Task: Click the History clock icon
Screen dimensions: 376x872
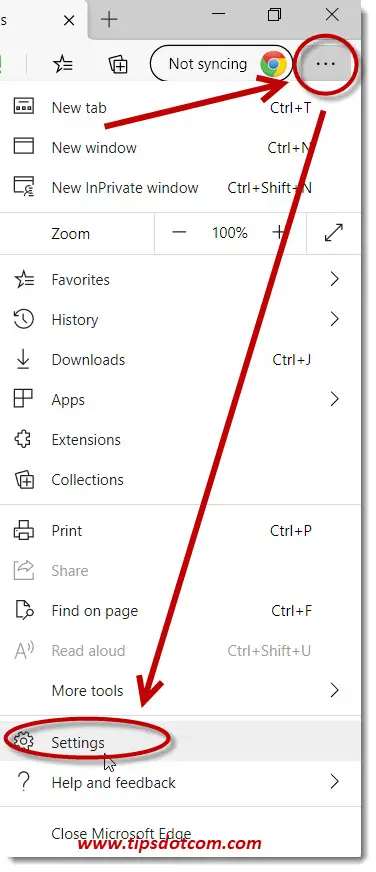Action: coord(24,319)
